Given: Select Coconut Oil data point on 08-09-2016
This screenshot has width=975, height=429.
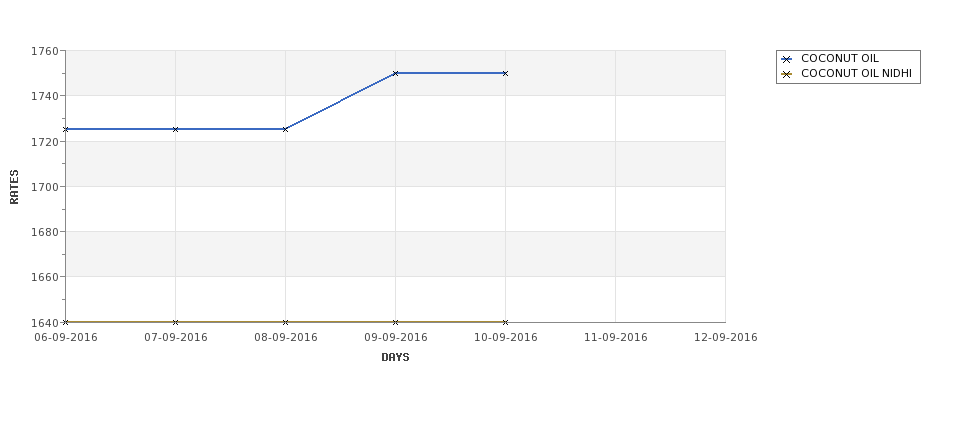Looking at the screenshot, I should (285, 129).
